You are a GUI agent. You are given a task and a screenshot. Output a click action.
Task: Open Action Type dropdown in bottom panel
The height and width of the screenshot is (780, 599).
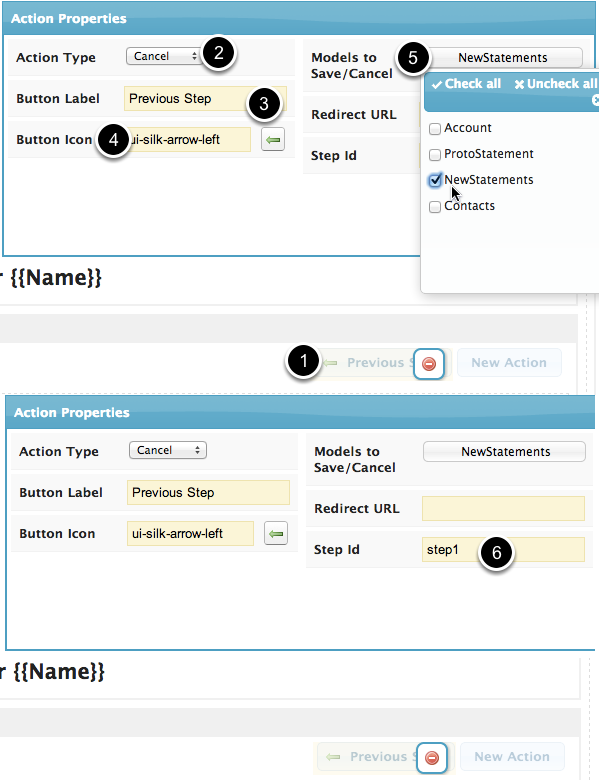pos(168,450)
